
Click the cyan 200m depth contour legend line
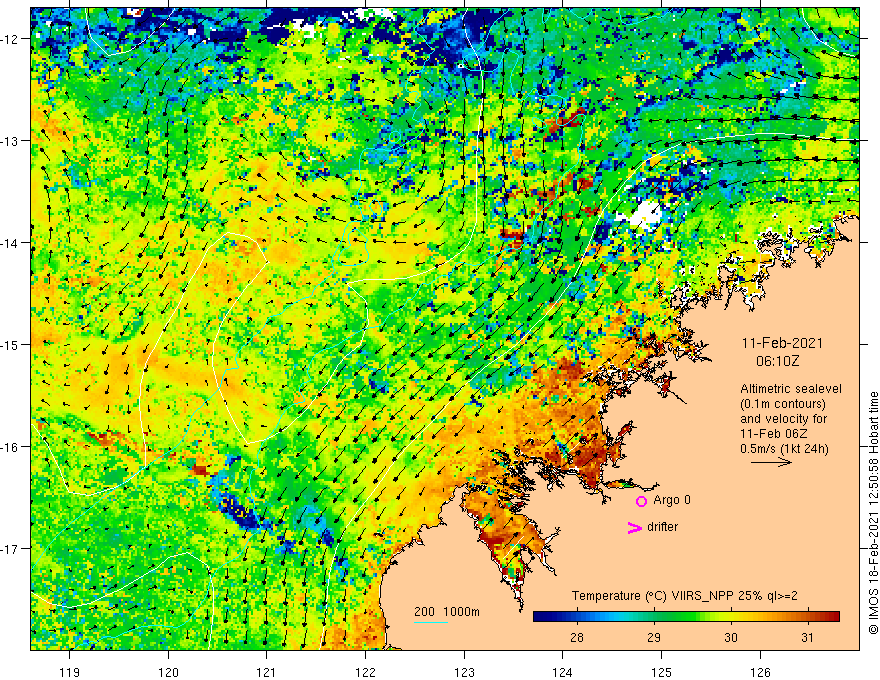(431, 623)
